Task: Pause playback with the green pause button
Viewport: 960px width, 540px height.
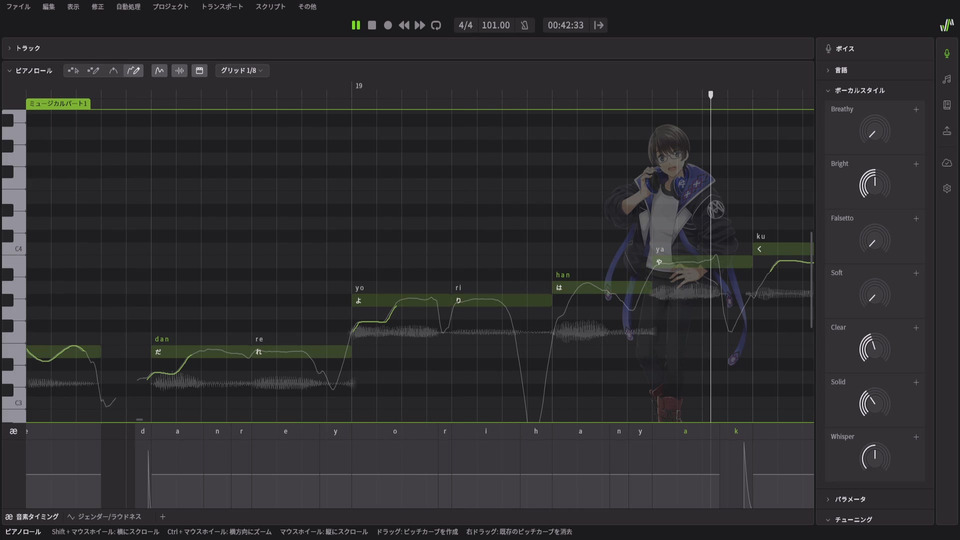Action: click(356, 25)
